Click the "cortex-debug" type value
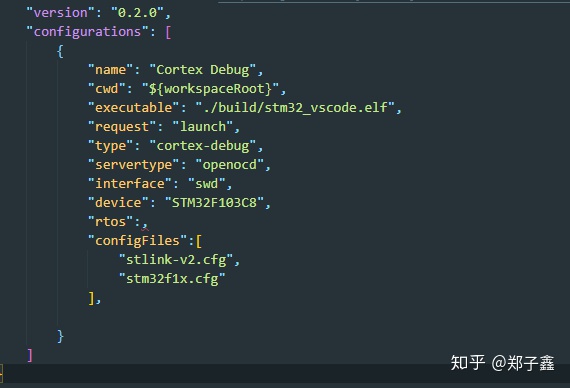 [202, 146]
